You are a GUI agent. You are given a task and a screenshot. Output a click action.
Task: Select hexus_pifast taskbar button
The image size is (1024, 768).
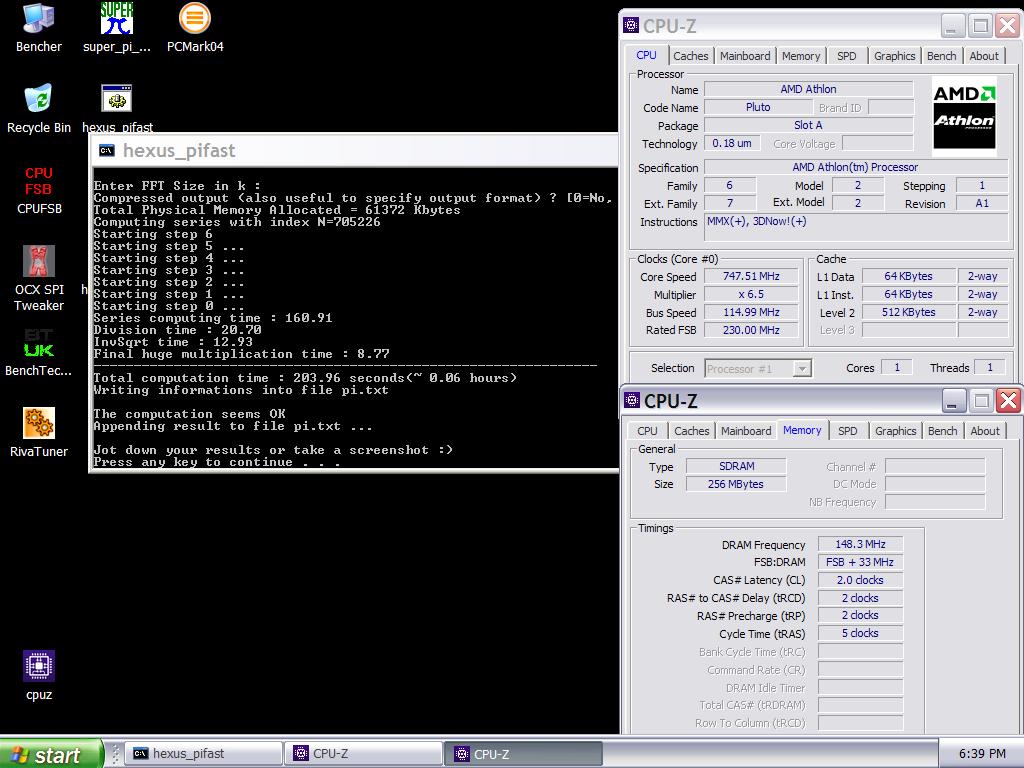coord(205,754)
